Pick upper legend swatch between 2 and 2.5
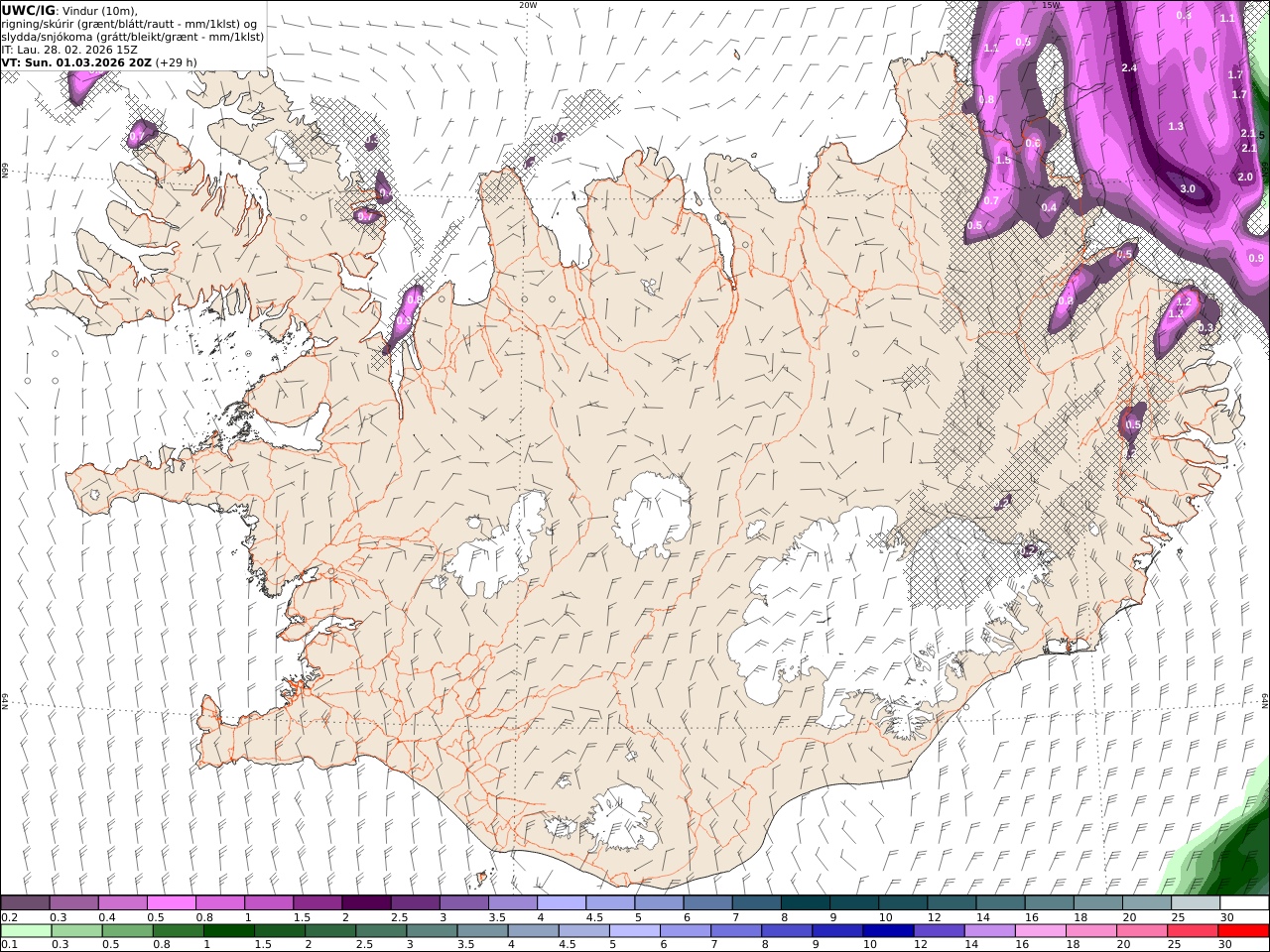Screen dimensions: 1270x952 point(366,902)
